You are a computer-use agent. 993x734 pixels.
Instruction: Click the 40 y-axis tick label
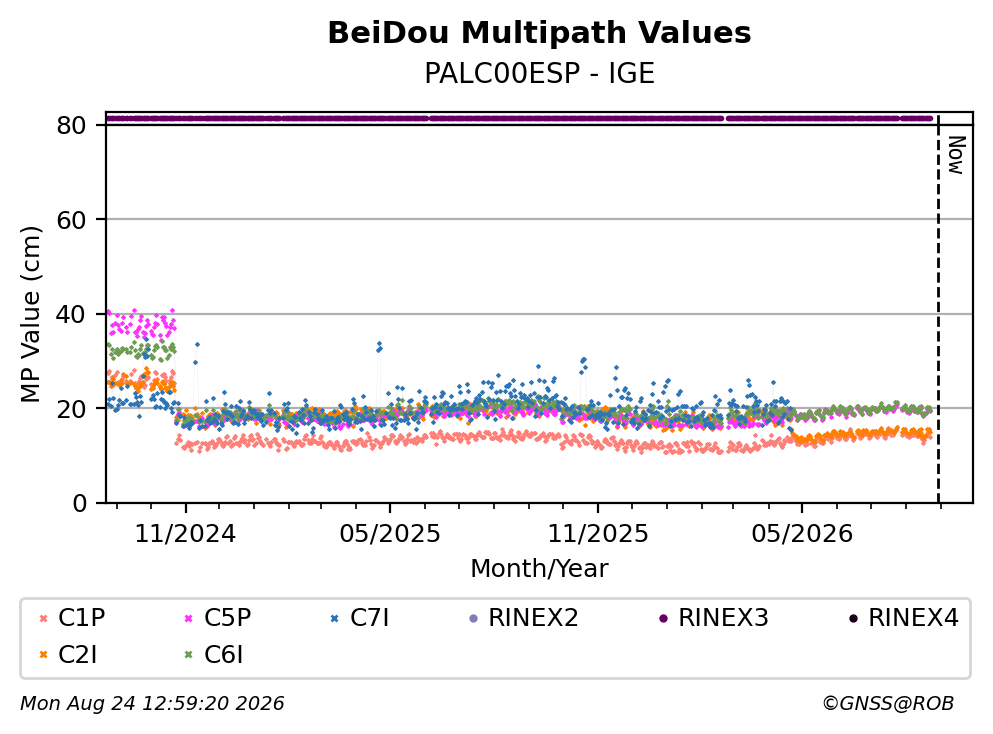tap(71, 314)
